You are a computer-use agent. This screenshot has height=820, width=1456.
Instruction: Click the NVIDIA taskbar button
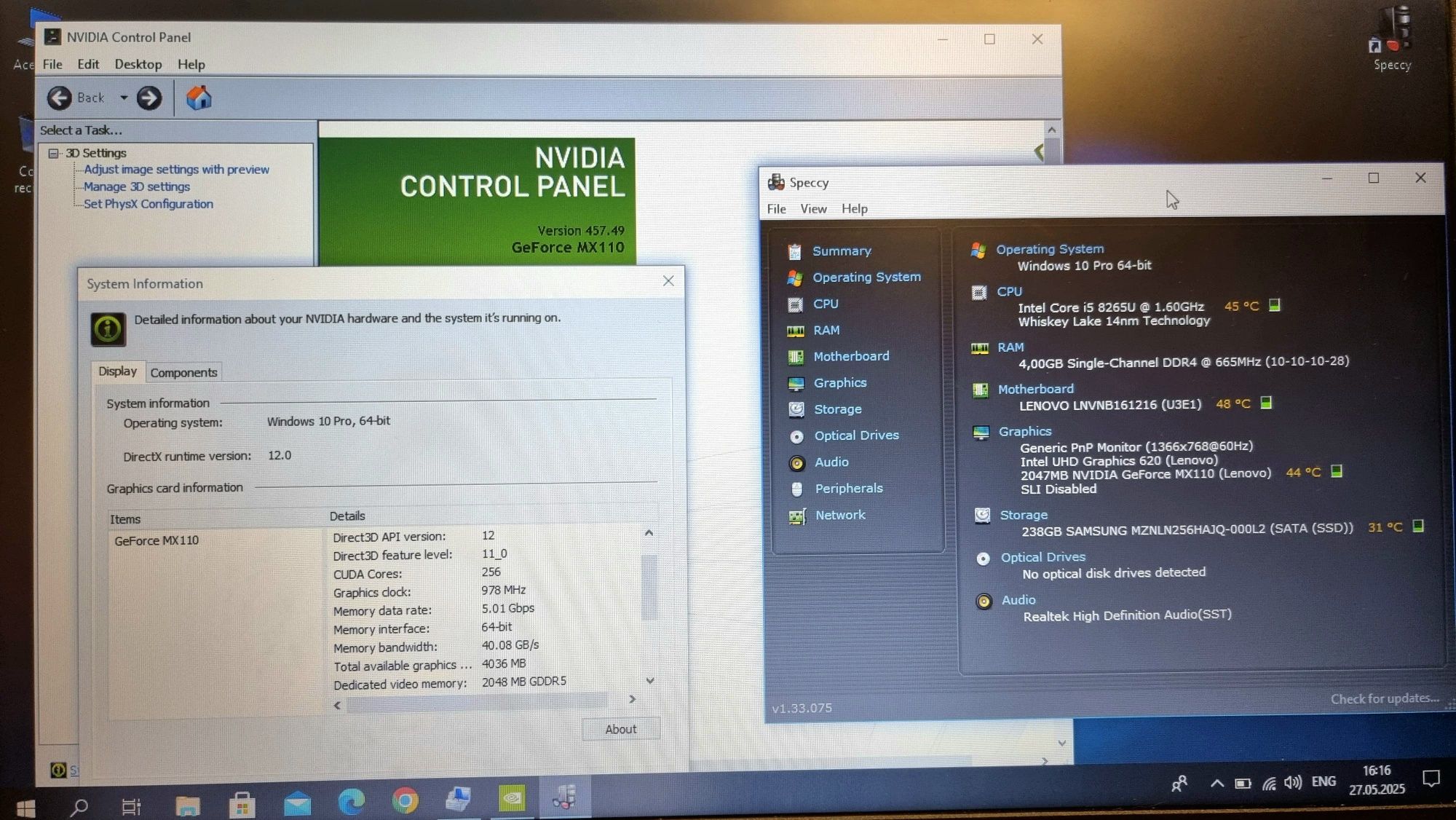(x=513, y=799)
